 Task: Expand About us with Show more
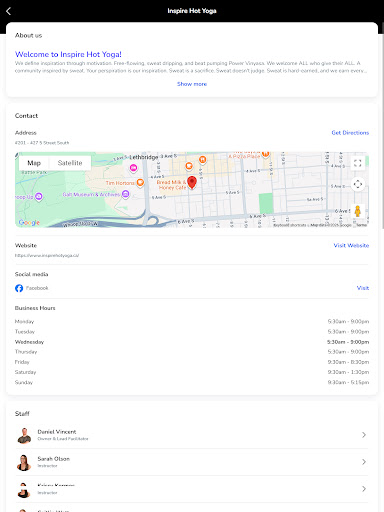coord(192,84)
